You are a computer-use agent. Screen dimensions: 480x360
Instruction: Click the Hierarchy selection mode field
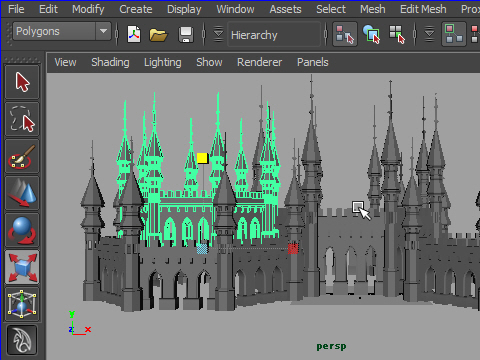click(274, 35)
